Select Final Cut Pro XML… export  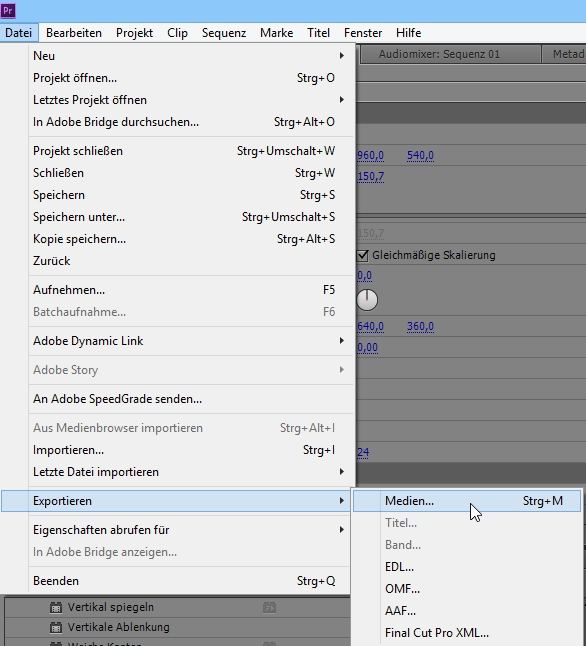click(x=467, y=633)
